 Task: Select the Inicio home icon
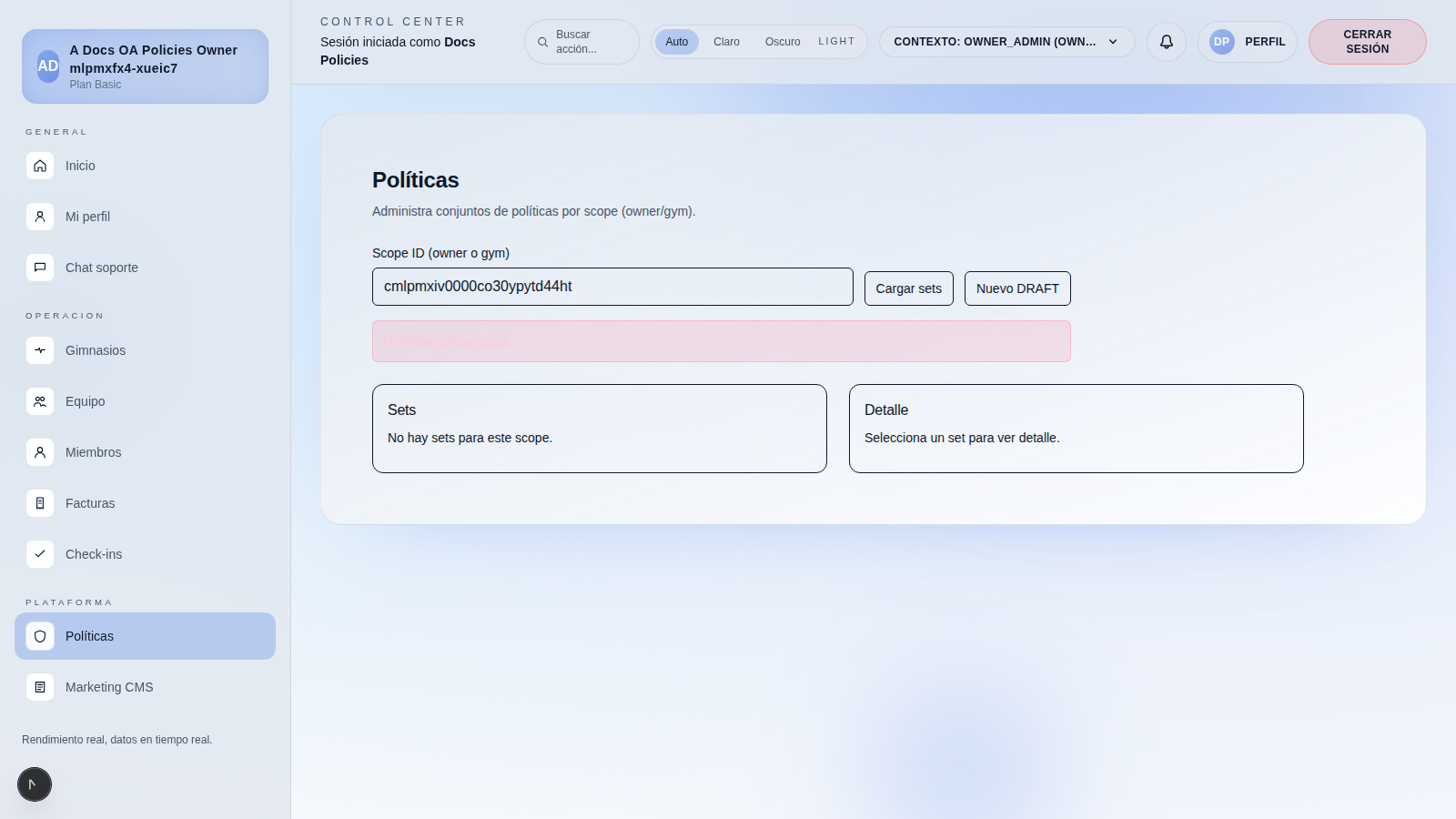pos(40,166)
